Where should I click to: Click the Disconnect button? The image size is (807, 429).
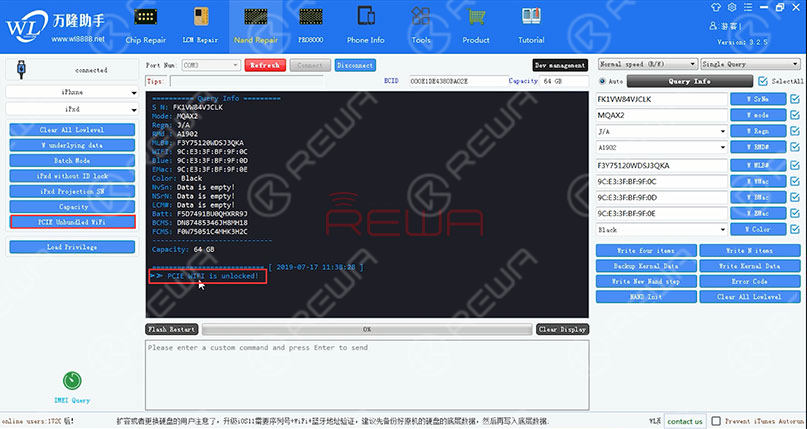[x=355, y=65]
